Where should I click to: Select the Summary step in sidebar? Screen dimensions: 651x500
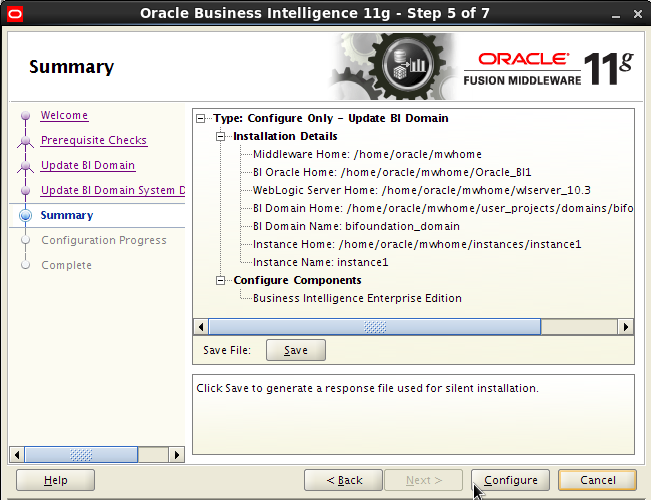(x=67, y=215)
